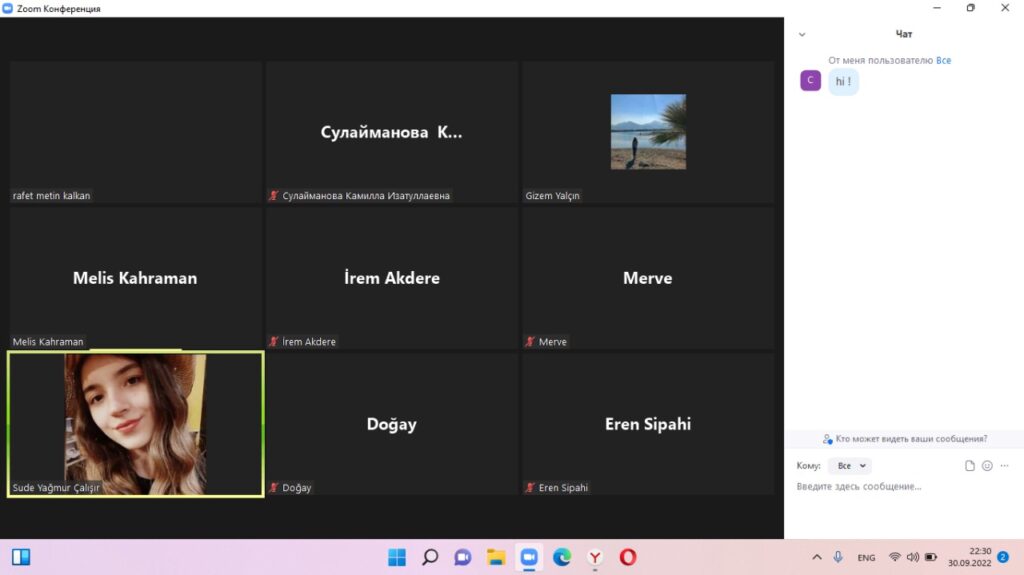Open Yandex Browser from taskbar

point(595,557)
